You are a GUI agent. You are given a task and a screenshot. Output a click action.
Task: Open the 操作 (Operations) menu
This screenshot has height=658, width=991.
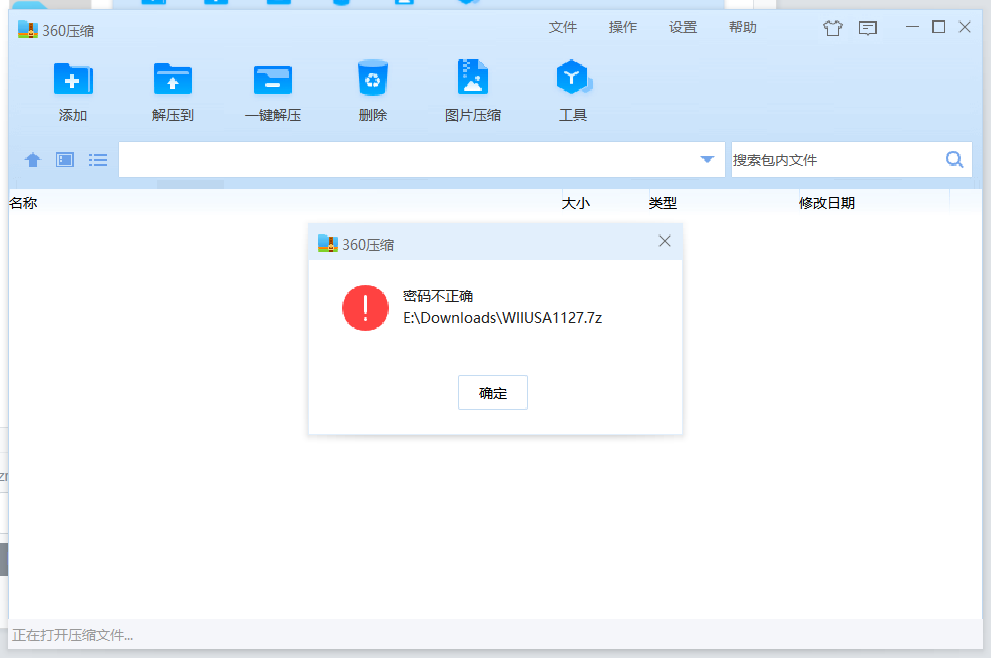623,28
